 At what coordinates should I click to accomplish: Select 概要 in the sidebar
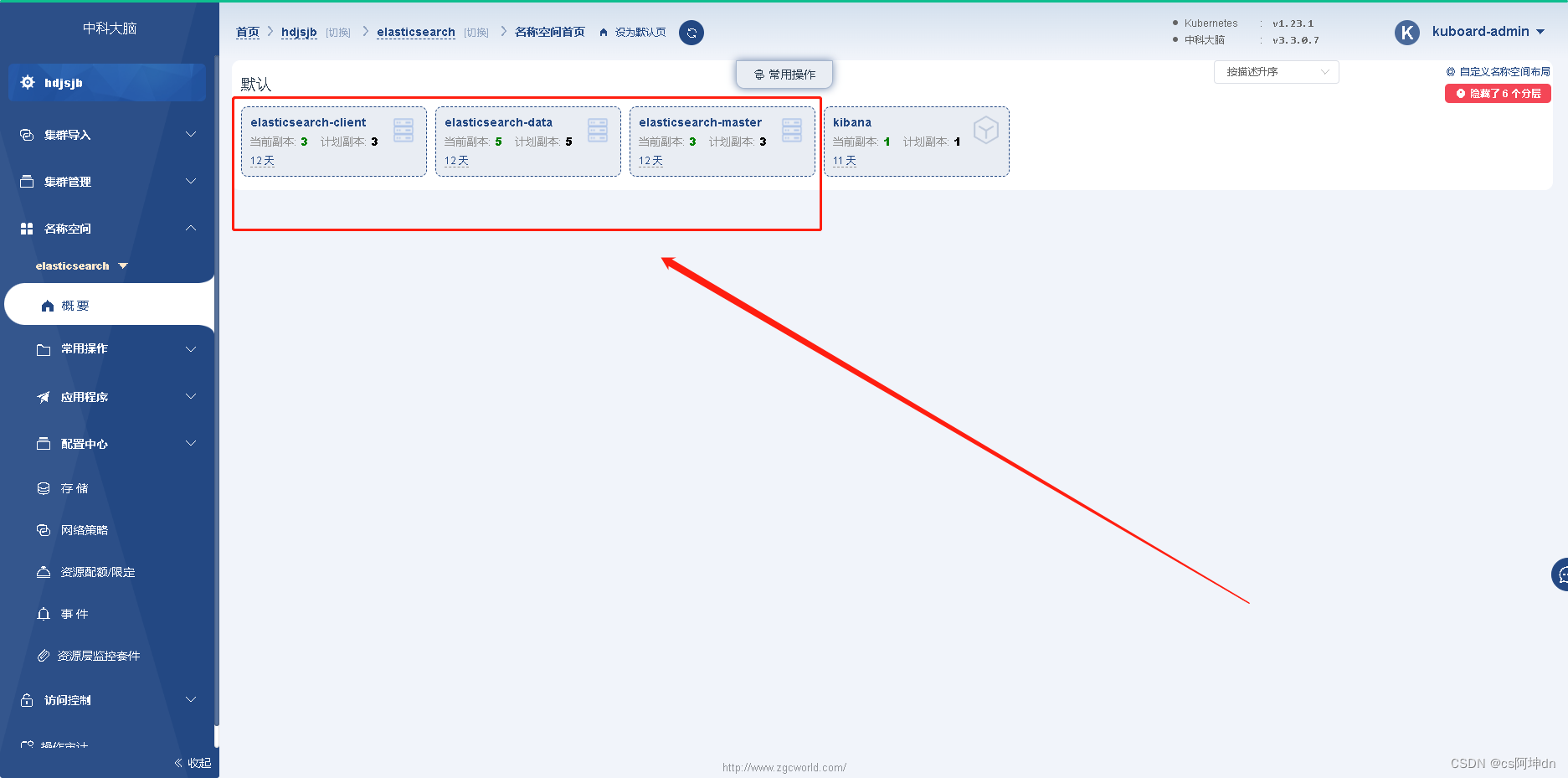110,306
